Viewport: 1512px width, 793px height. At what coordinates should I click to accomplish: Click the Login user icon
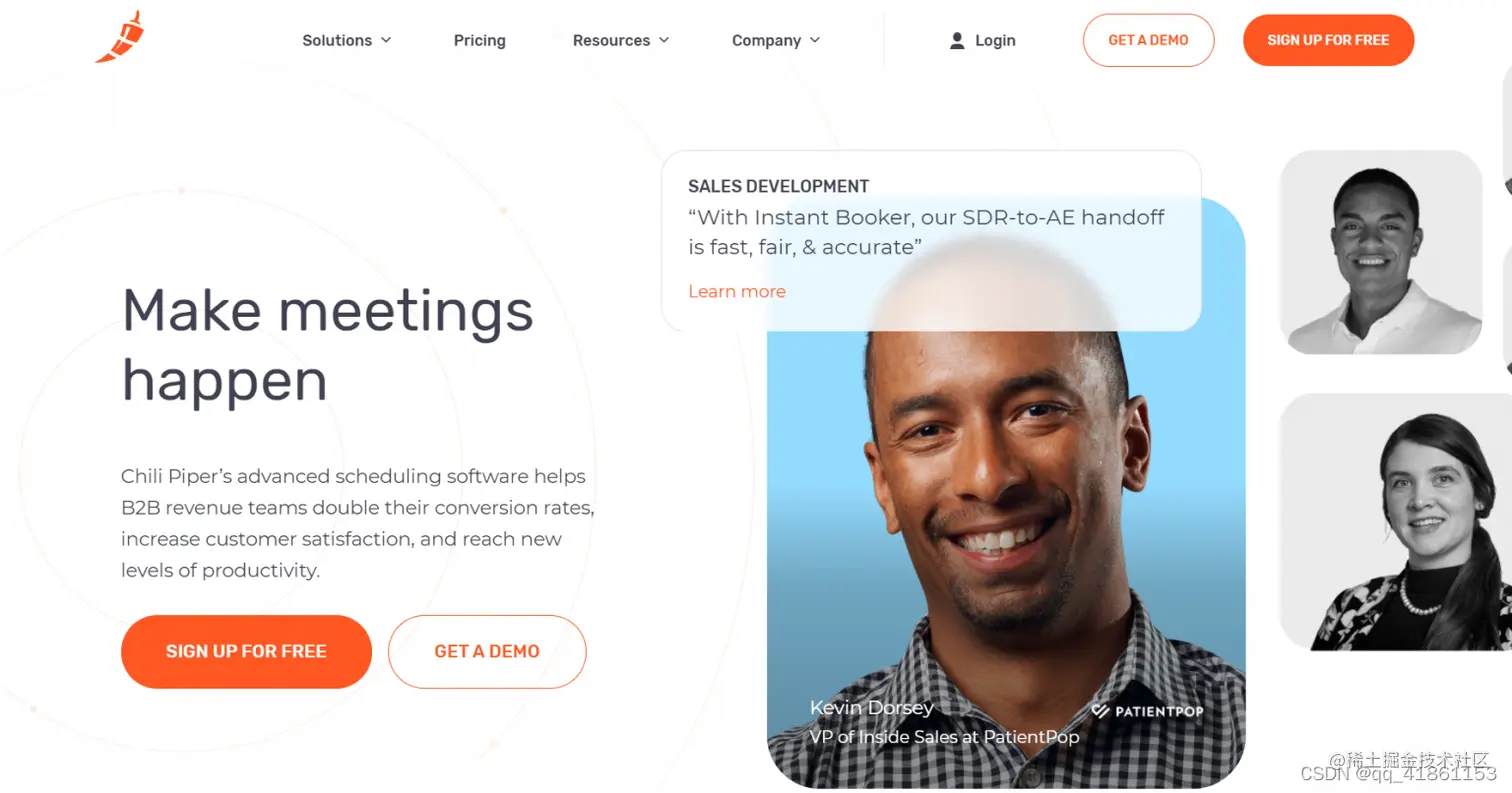957,40
